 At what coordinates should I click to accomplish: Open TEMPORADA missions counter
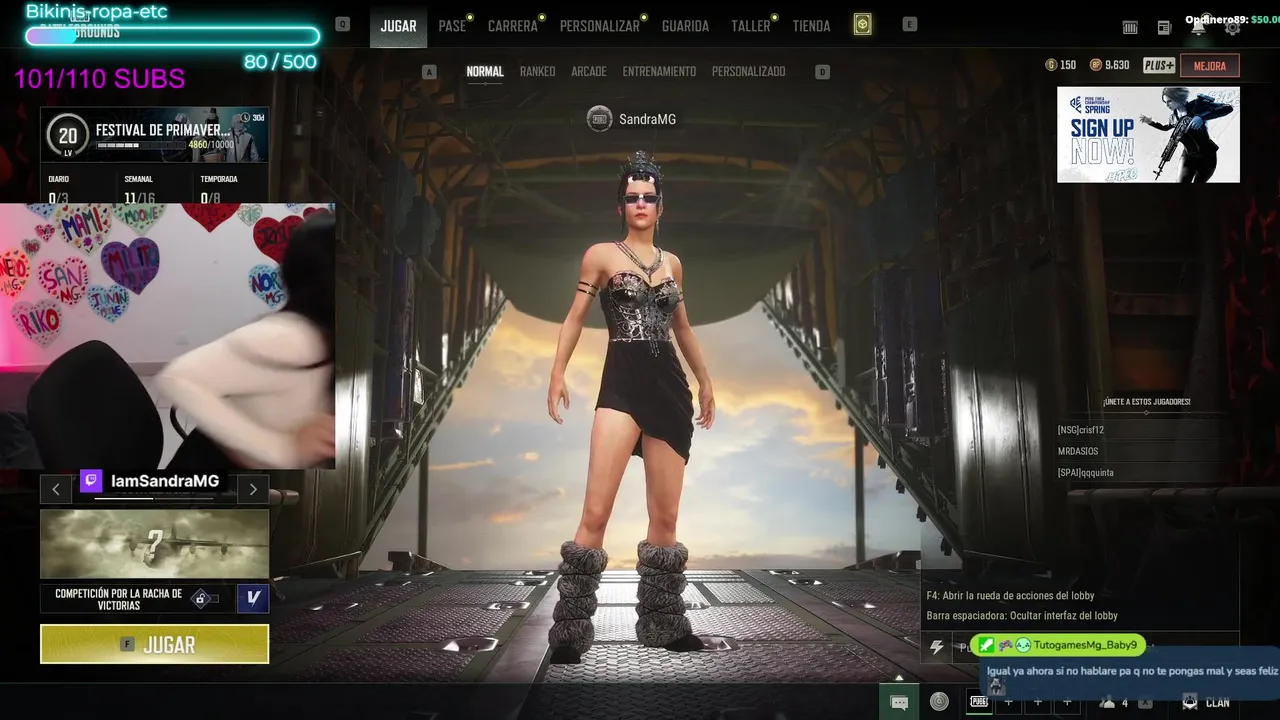coord(218,190)
